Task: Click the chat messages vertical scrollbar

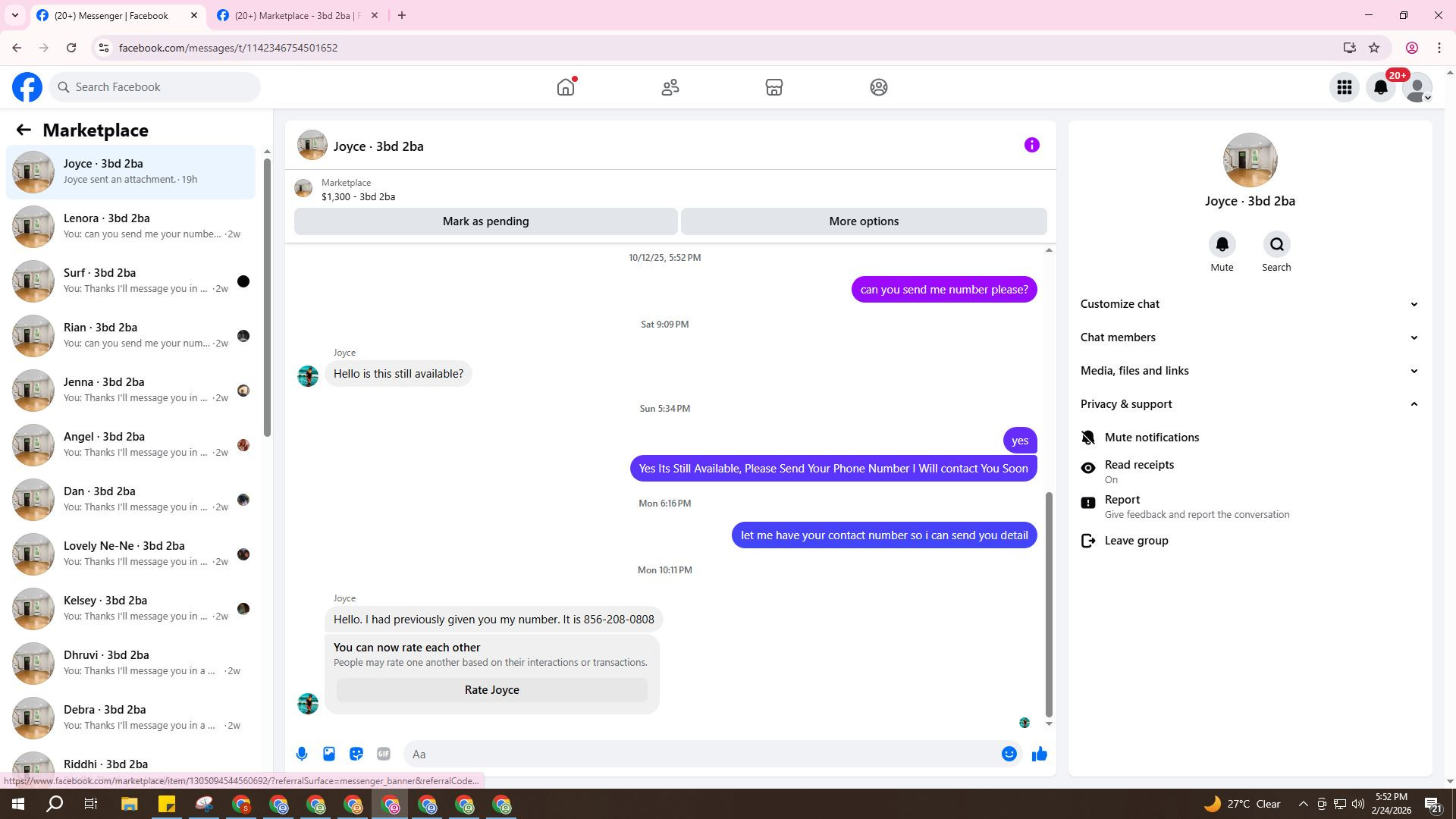Action: (1049, 604)
